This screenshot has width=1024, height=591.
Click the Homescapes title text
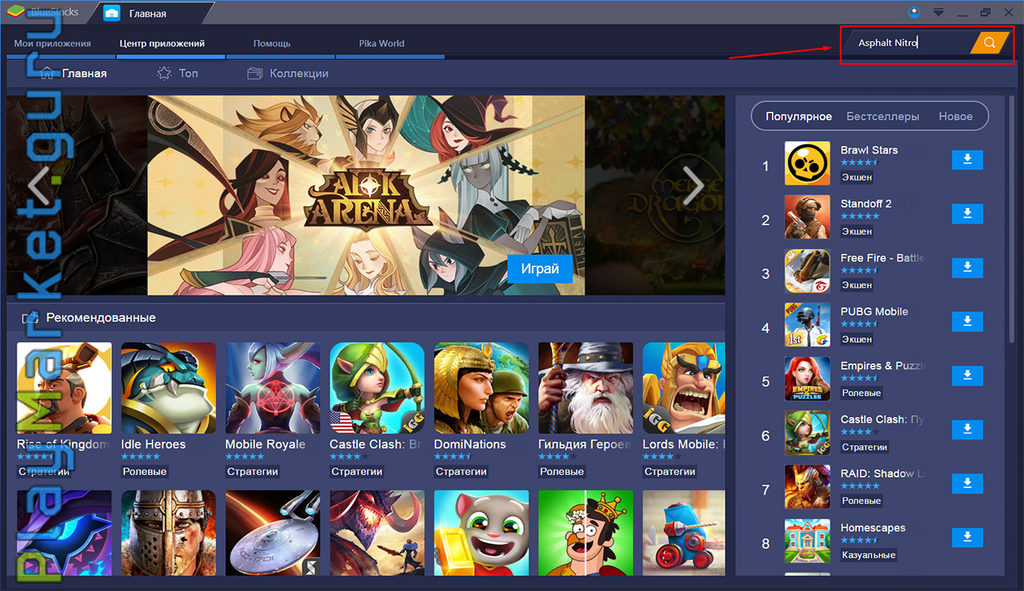pyautogui.click(x=872, y=528)
